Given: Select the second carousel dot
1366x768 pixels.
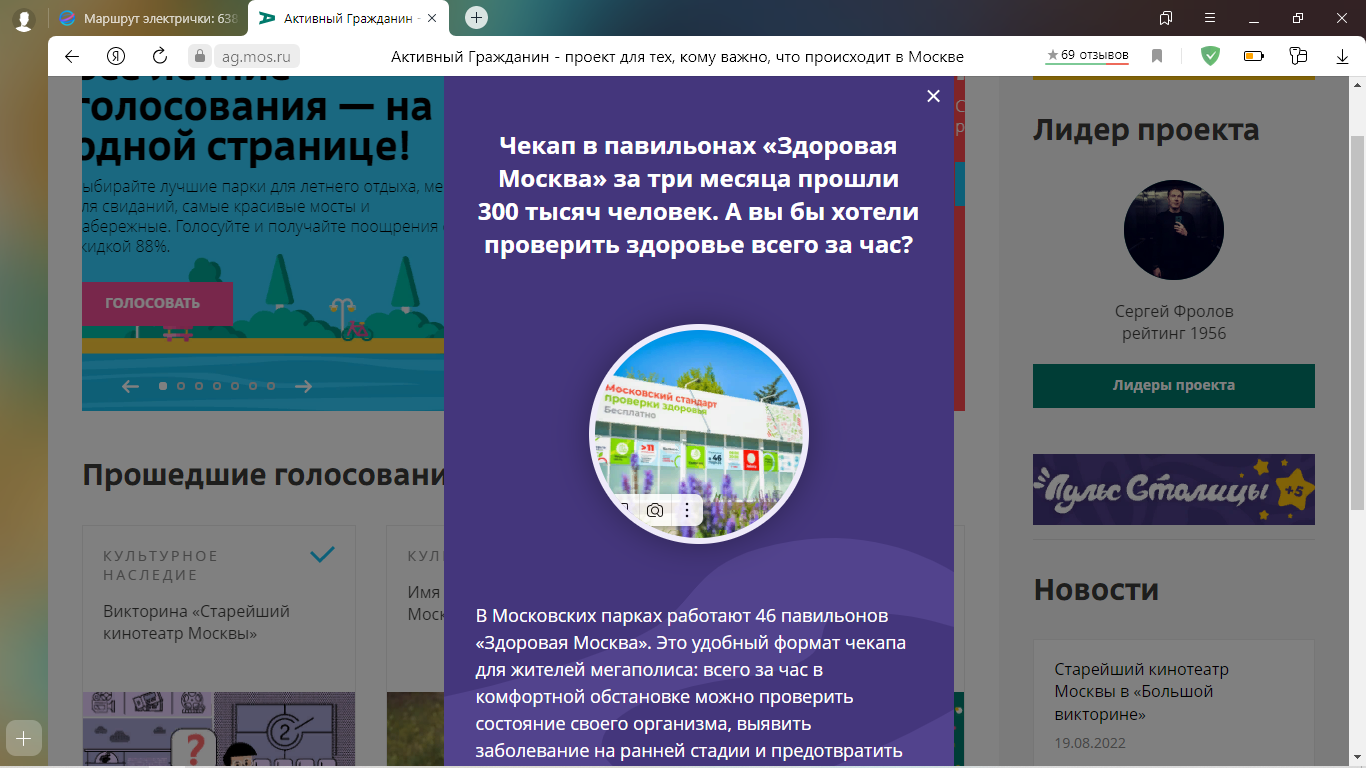Looking at the screenshot, I should coord(181,386).
